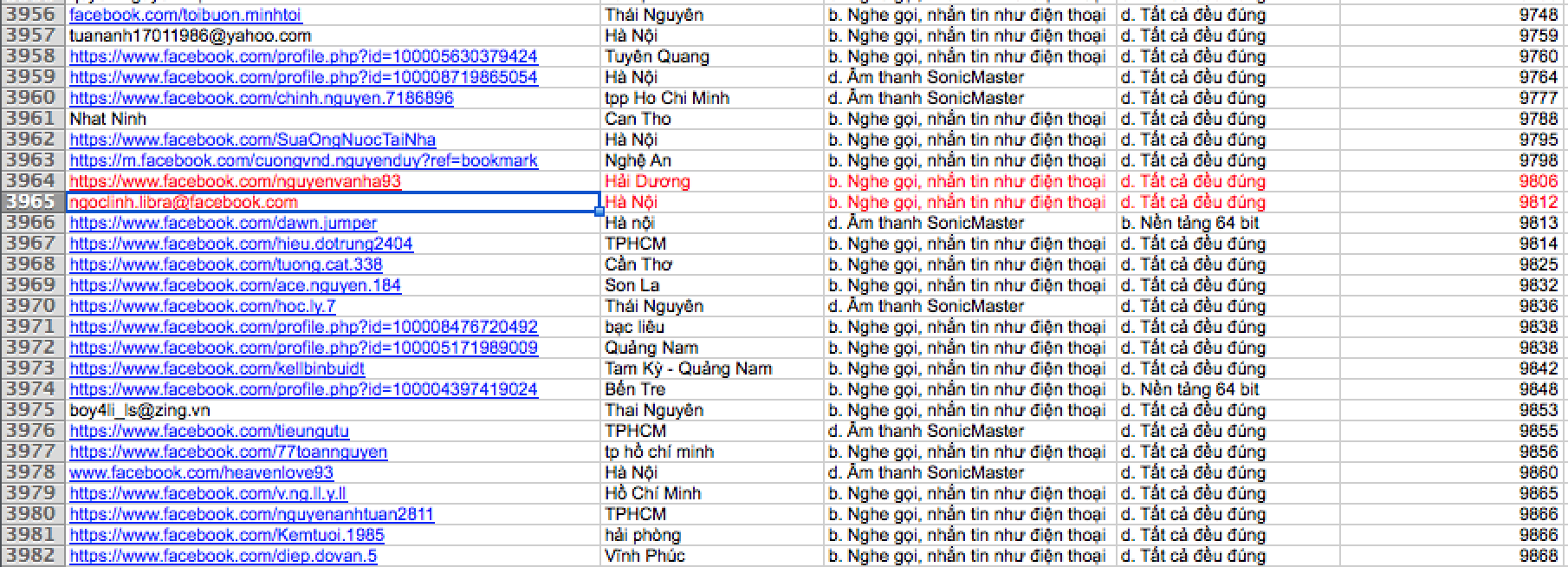
Task: Open the dawn.jumper Facebook profile link
Action: click(x=223, y=223)
